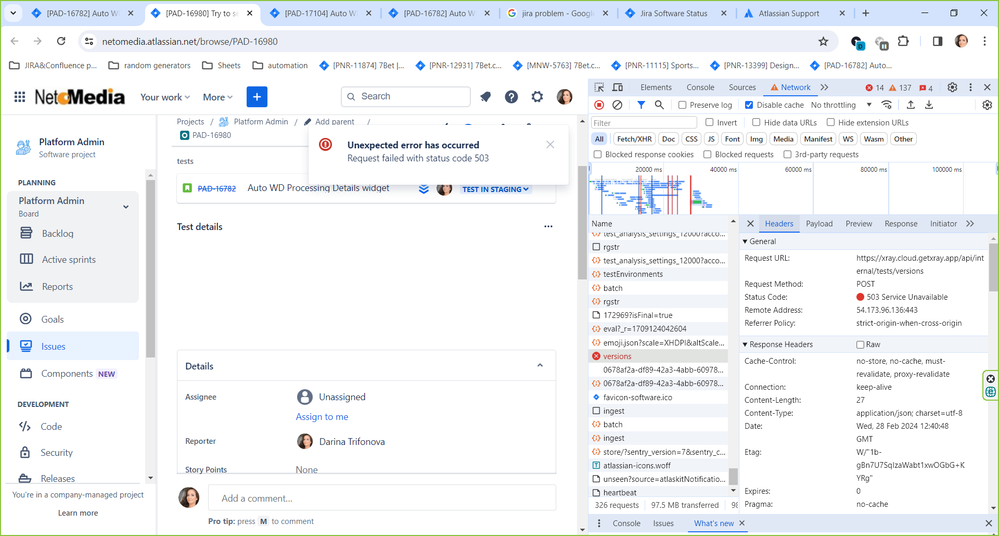Screen dimensions: 999x536
Task: Reload the page in Chrome
Action: point(61,41)
